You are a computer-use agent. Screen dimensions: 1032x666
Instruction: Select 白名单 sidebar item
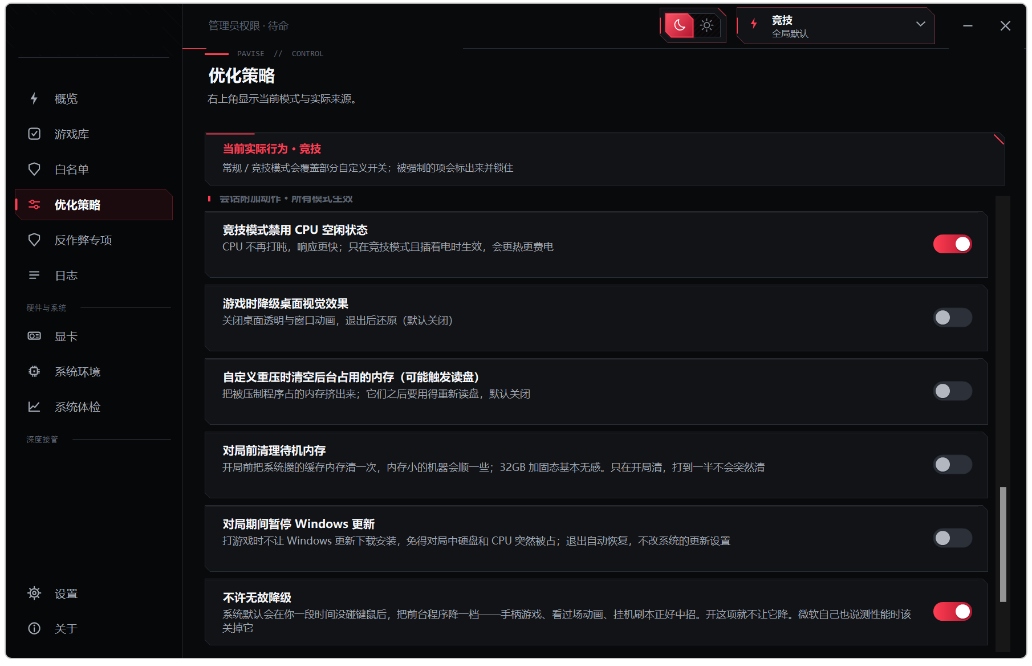93,169
